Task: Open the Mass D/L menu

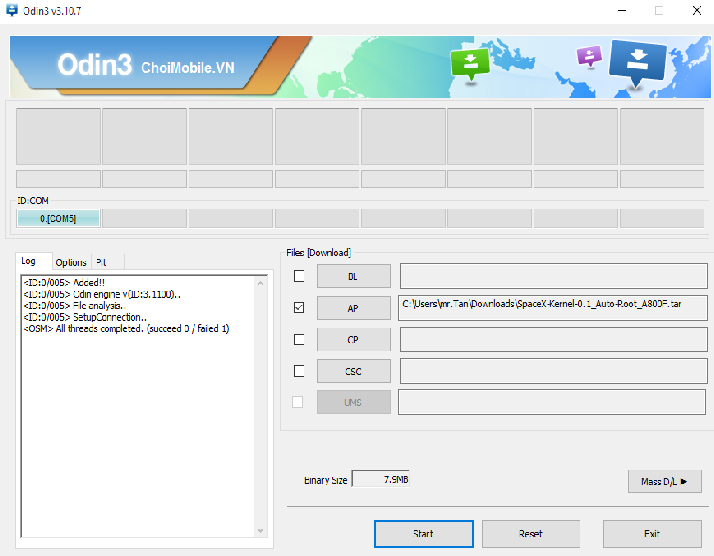Action: point(664,481)
